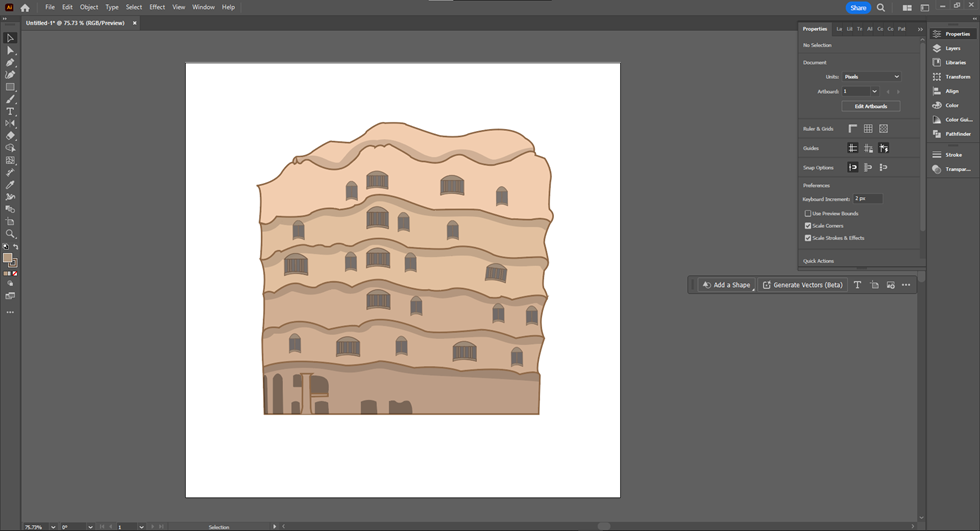Screen dimensions: 980x531
Task: Select the Eraser tool
Action: click(x=10, y=136)
